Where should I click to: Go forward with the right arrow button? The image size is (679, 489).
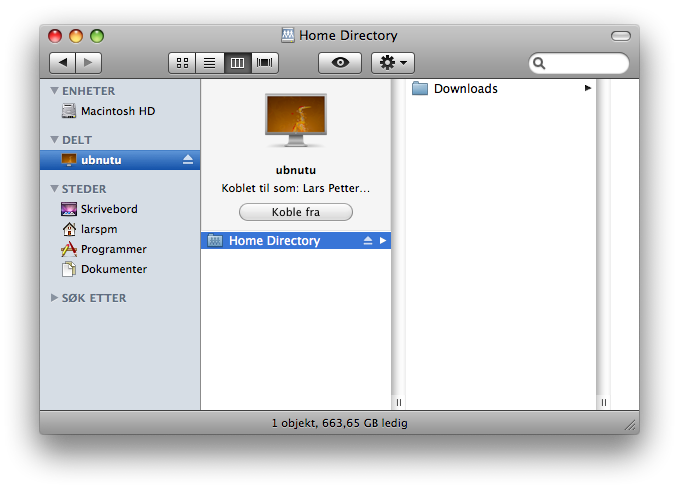(x=88, y=63)
